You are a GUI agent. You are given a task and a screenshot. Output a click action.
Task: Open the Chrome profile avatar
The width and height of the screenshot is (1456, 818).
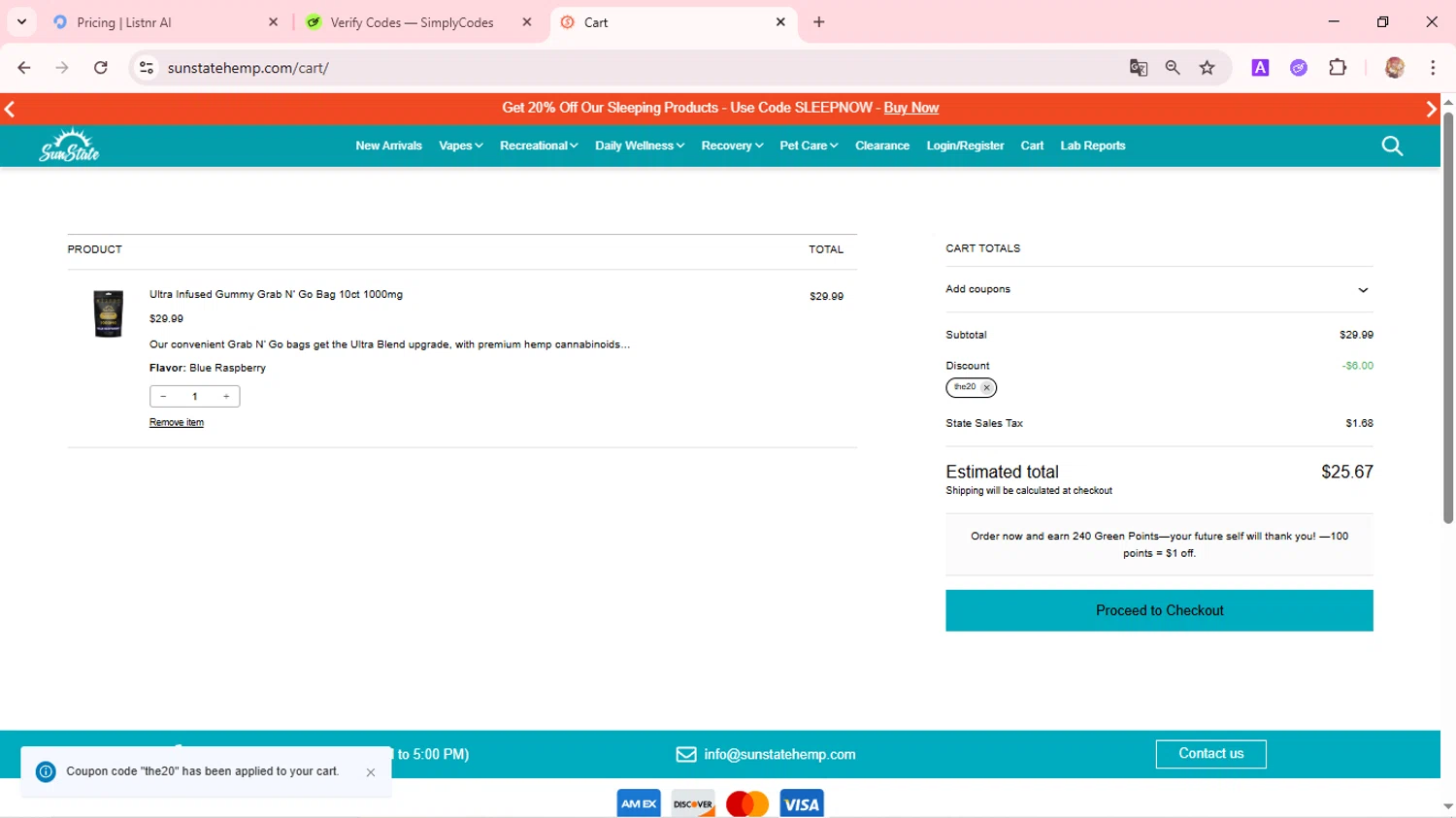[x=1395, y=68]
